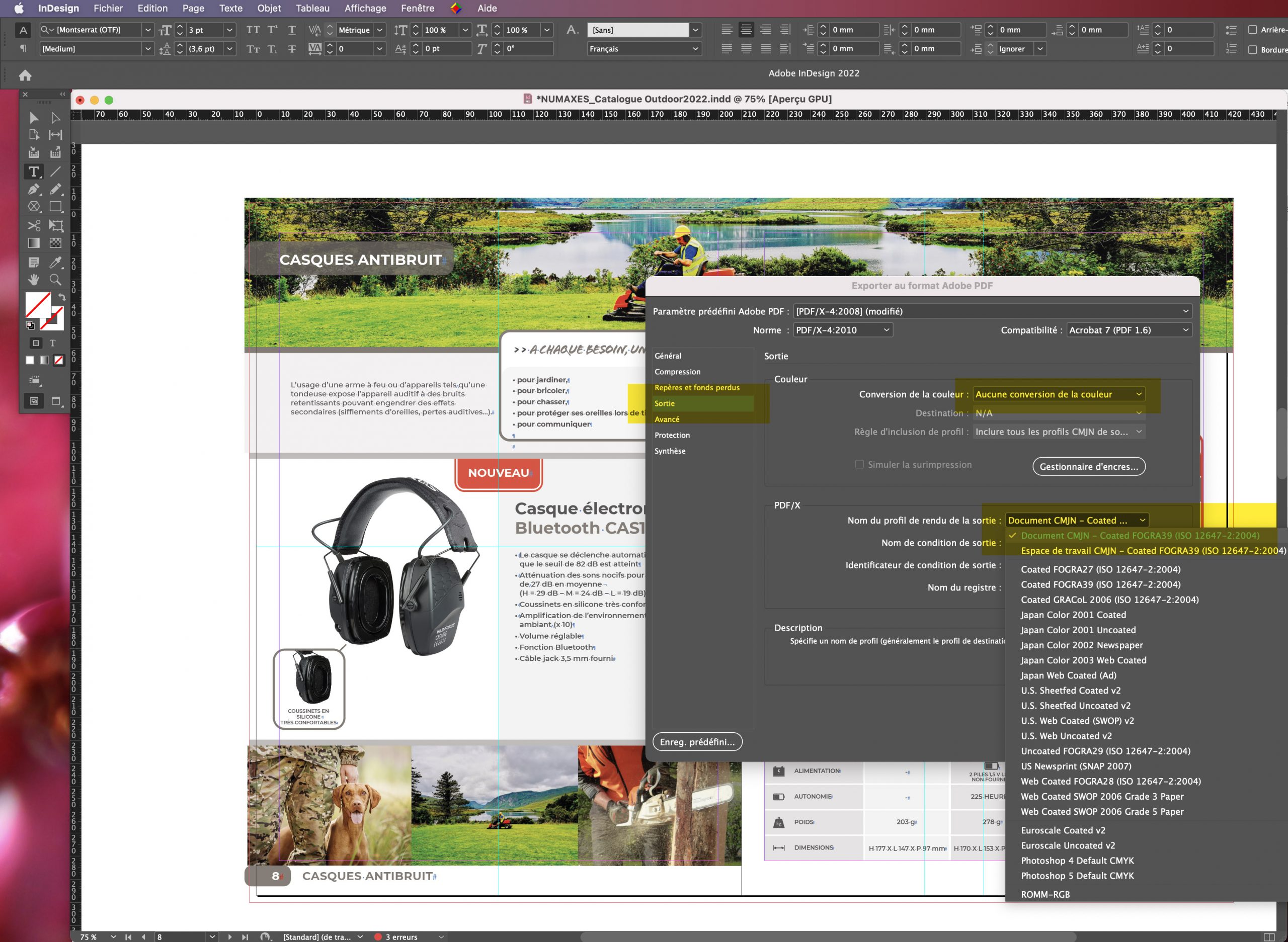1288x942 pixels.
Task: Click Enreg. prédéfini button
Action: (697, 742)
